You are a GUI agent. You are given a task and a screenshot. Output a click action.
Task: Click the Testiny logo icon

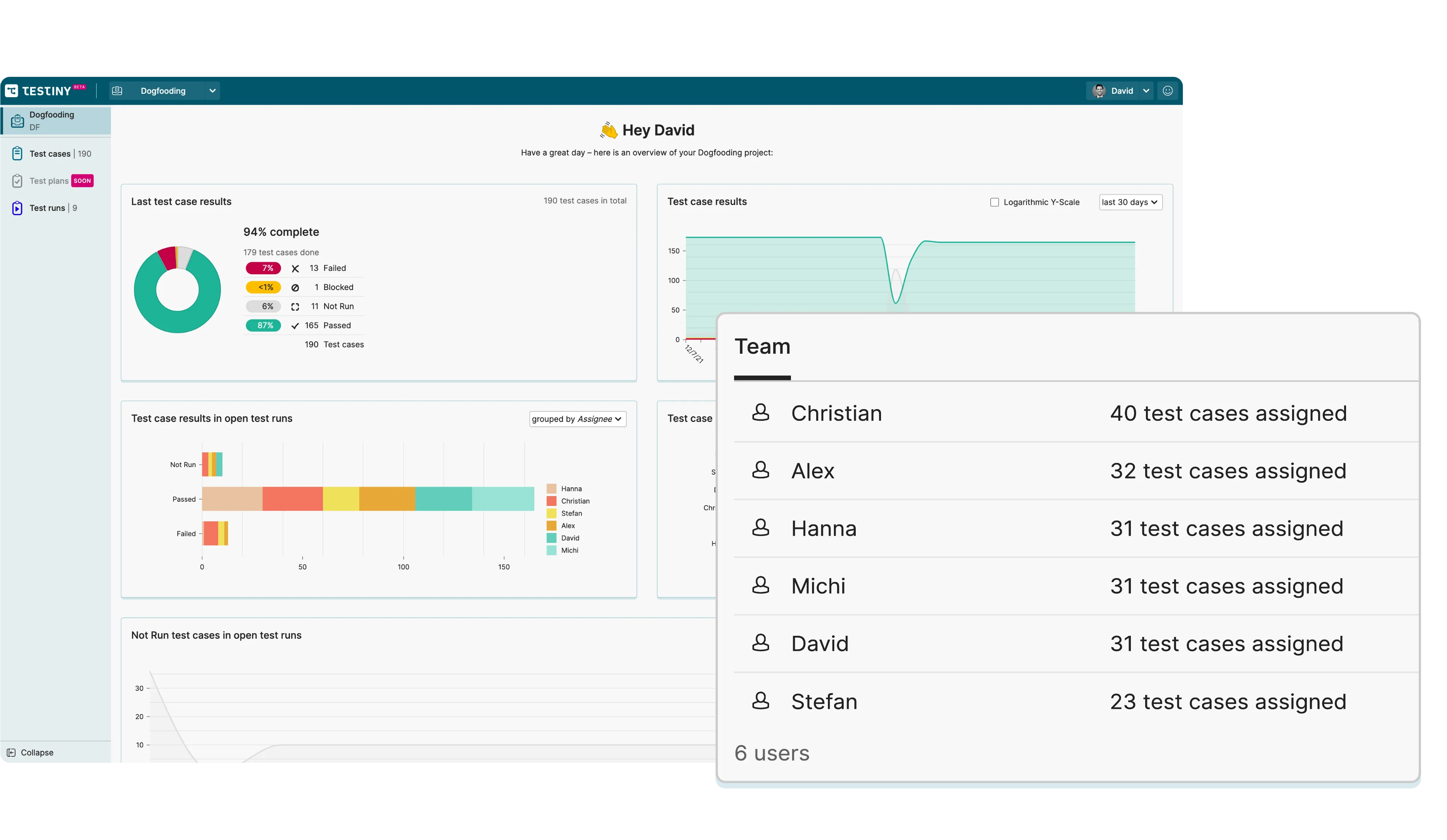point(11,91)
